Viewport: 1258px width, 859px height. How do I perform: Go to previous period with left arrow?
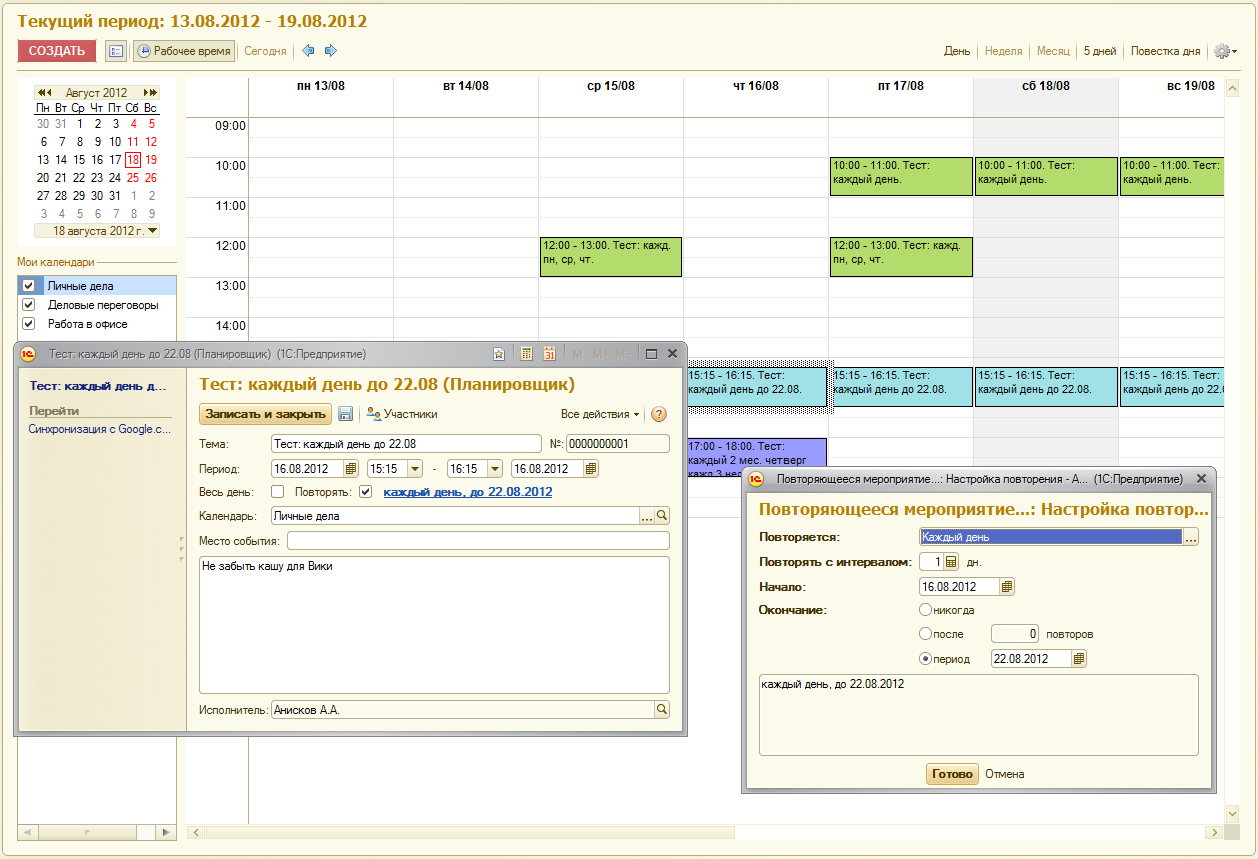pyautogui.click(x=308, y=51)
